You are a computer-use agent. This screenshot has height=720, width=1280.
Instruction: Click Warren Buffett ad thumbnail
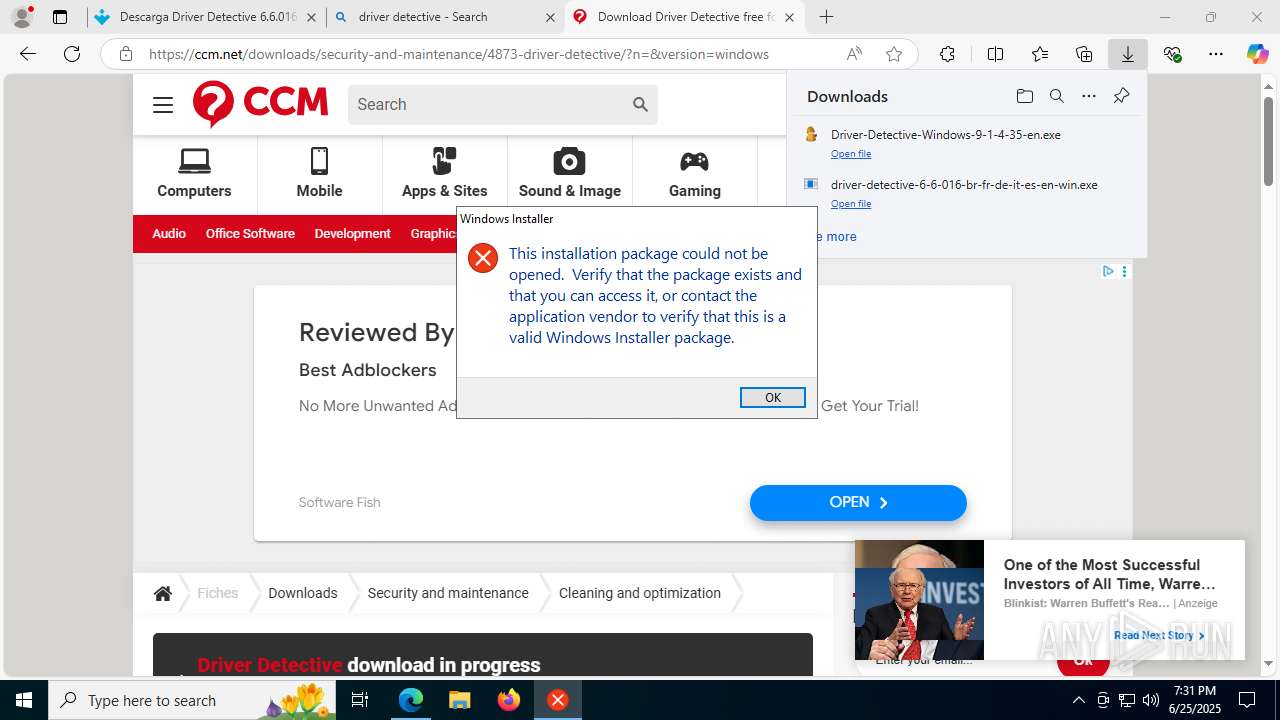(x=919, y=600)
